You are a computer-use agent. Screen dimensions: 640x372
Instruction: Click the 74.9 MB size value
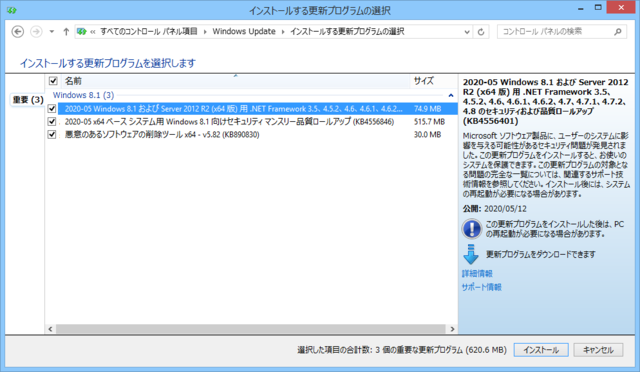(427, 109)
